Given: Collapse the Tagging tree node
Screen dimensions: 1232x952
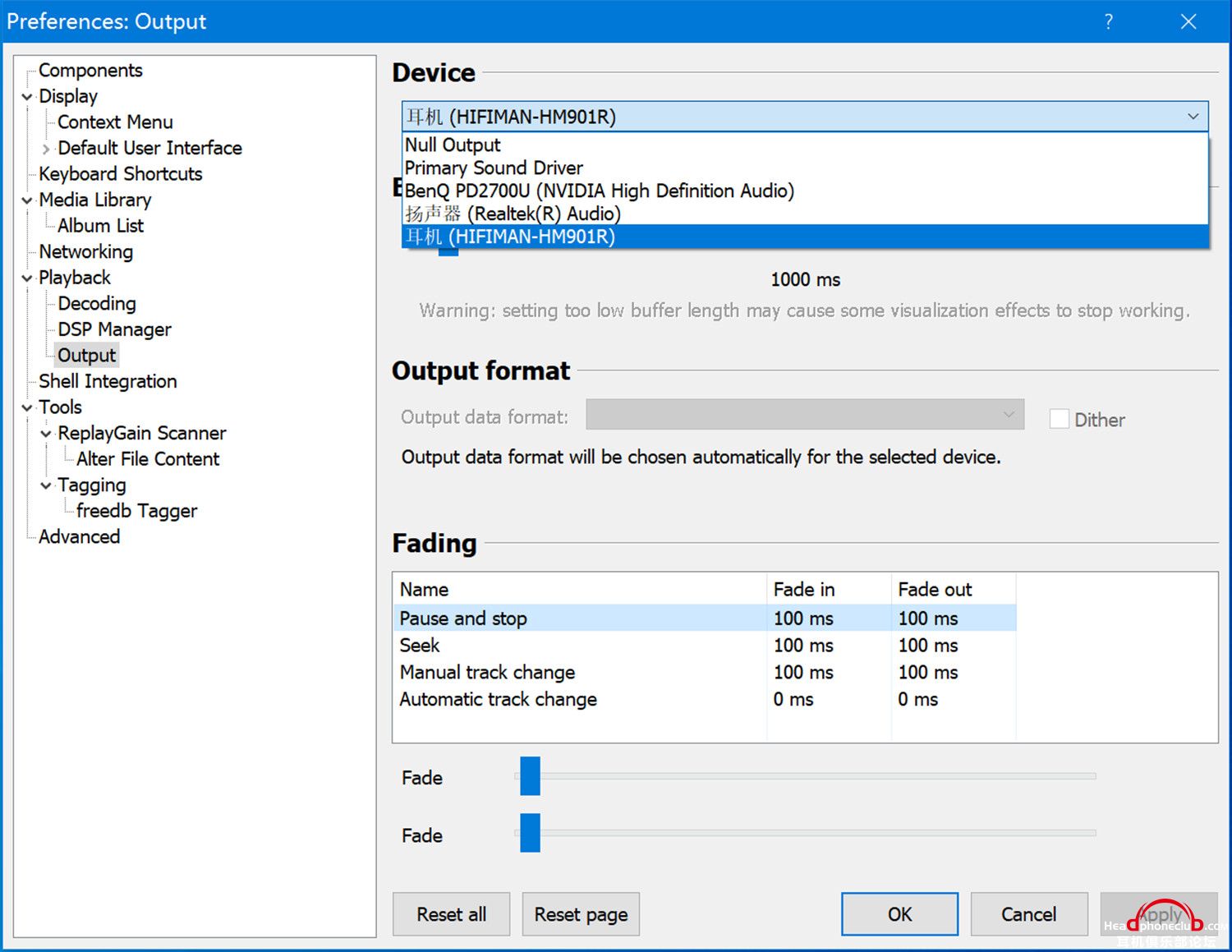Looking at the screenshot, I should pyautogui.click(x=46, y=485).
